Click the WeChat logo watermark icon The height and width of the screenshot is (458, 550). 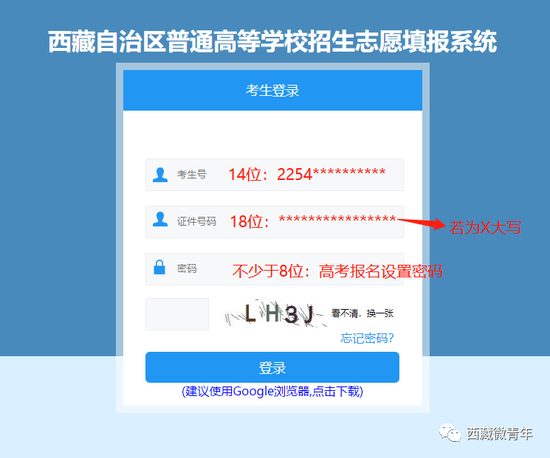[450, 433]
